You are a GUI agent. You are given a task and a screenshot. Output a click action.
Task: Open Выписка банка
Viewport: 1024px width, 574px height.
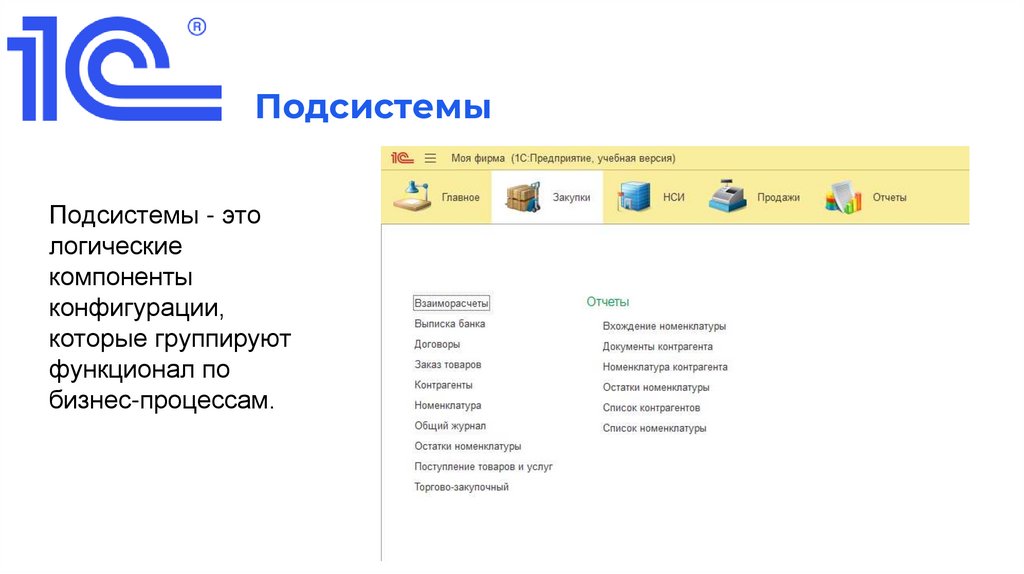click(449, 324)
